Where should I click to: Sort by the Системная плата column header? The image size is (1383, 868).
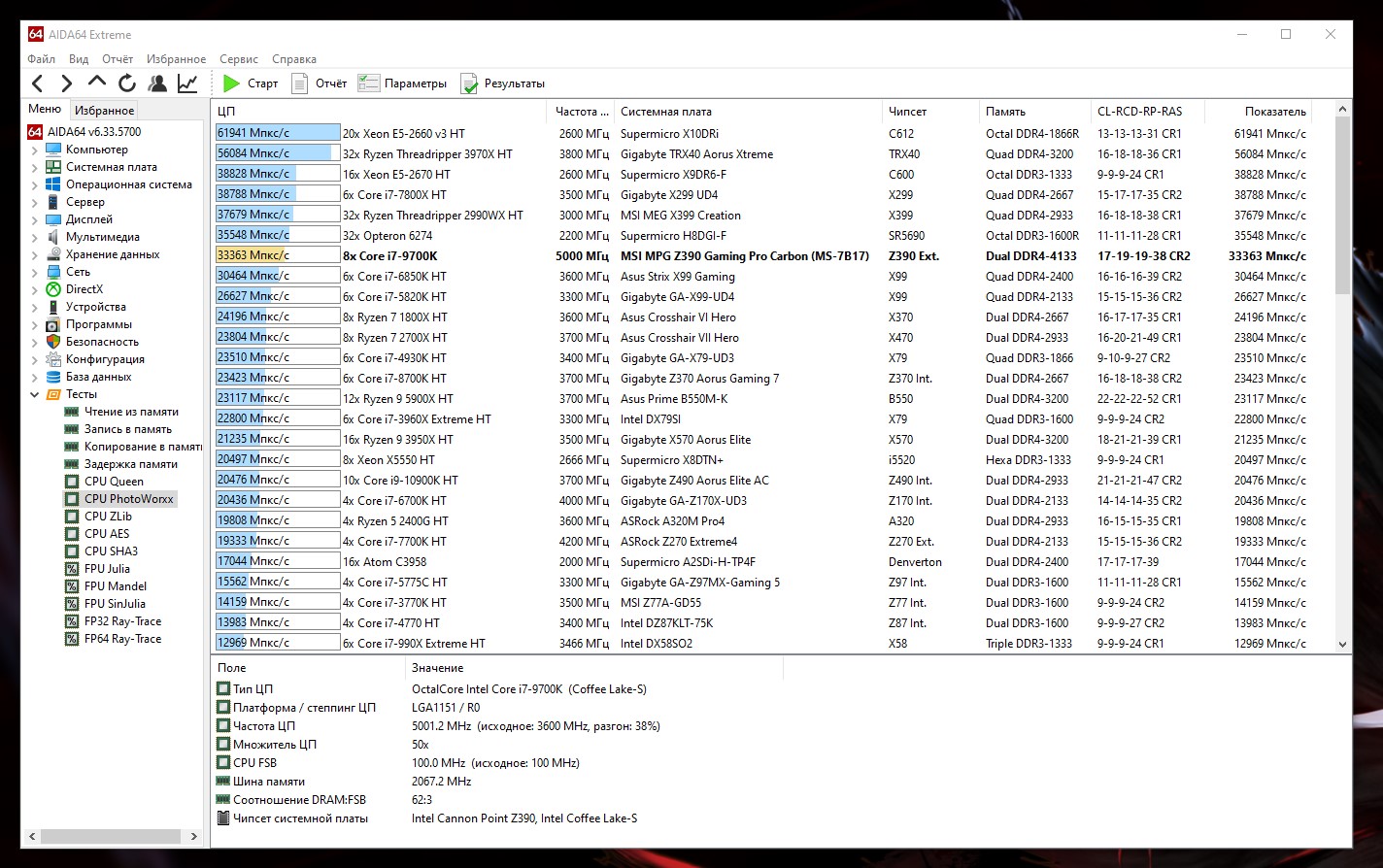tap(749, 112)
